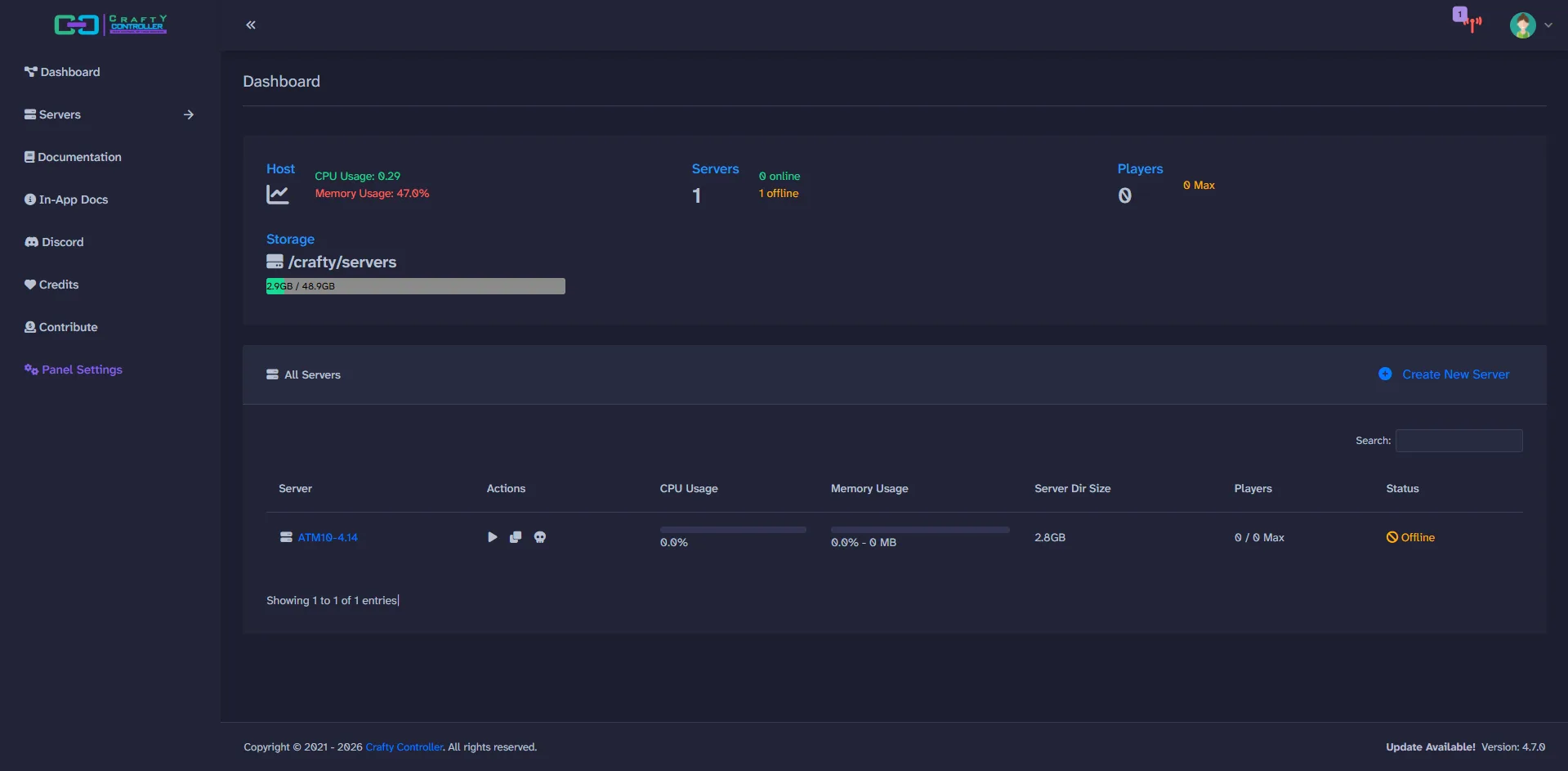Open Panel Settings in the sidebar

(x=82, y=370)
